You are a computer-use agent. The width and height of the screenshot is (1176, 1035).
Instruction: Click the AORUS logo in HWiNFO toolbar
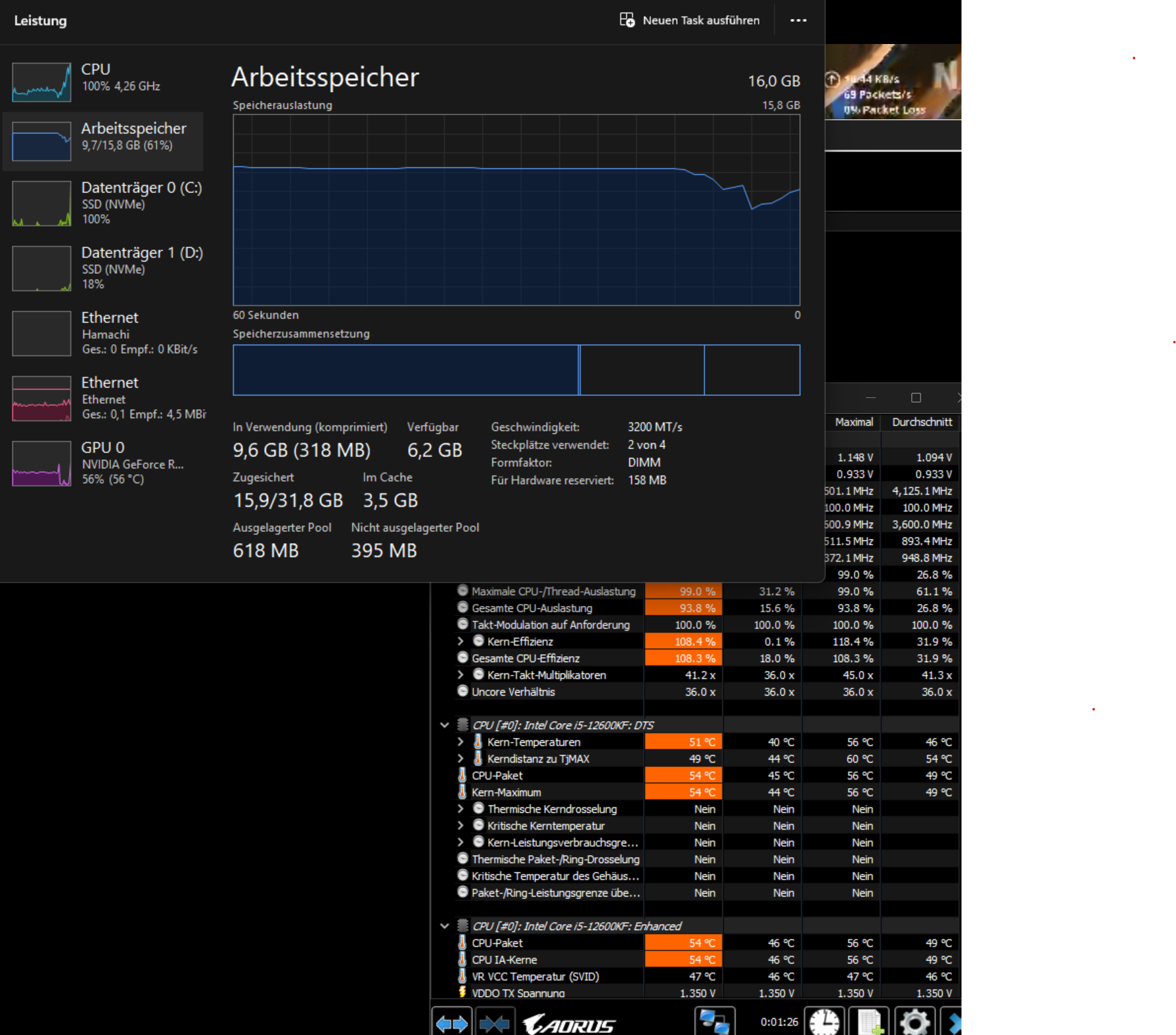(569, 1024)
